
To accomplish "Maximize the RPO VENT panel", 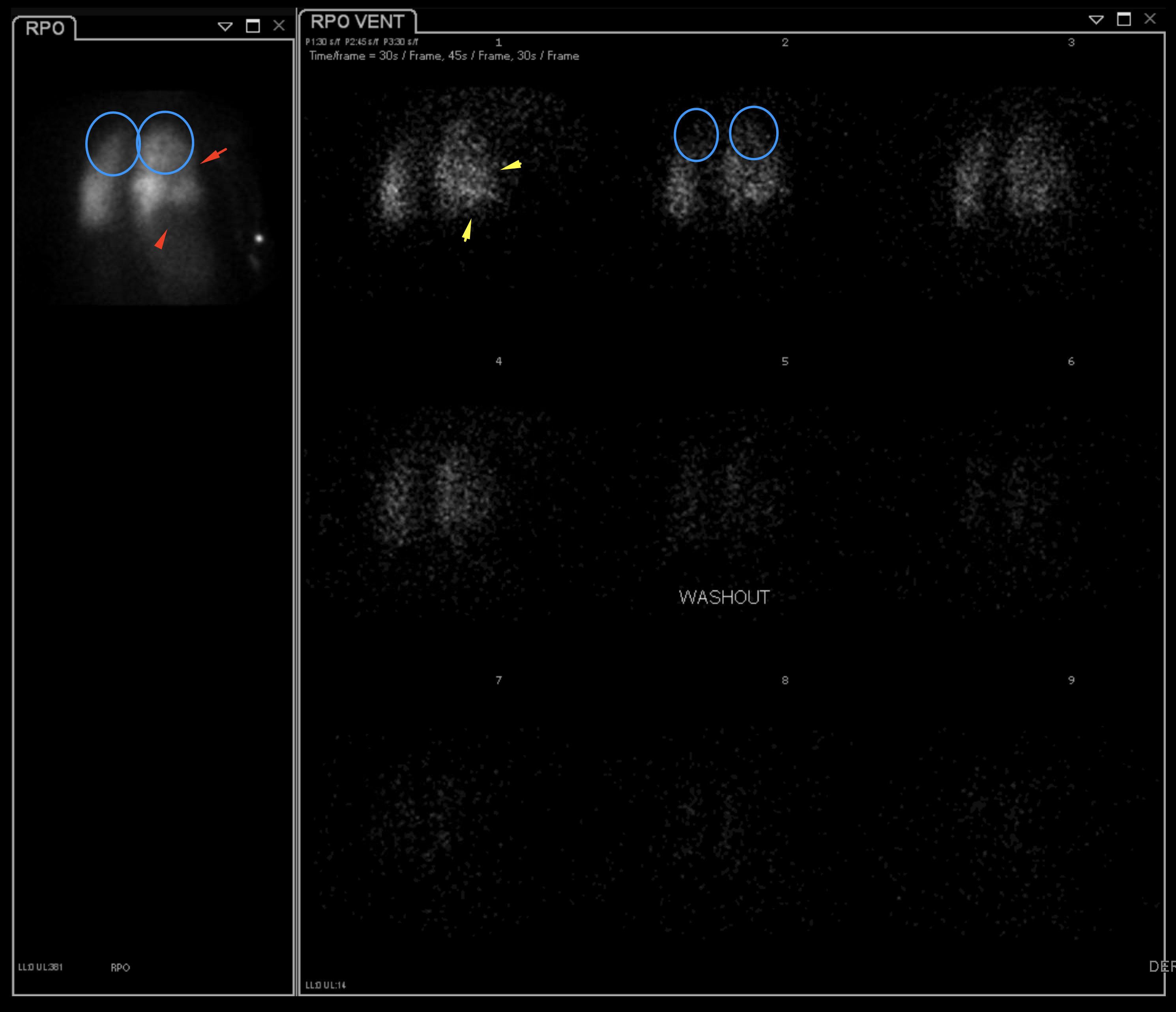I will click(x=1123, y=19).
